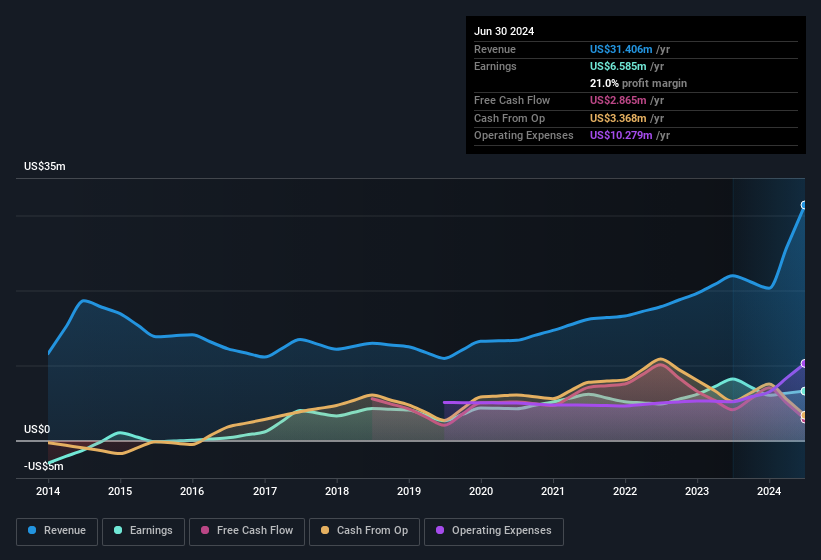Click the 2017 x-axis label
This screenshot has width=821, height=560.
[x=265, y=491]
